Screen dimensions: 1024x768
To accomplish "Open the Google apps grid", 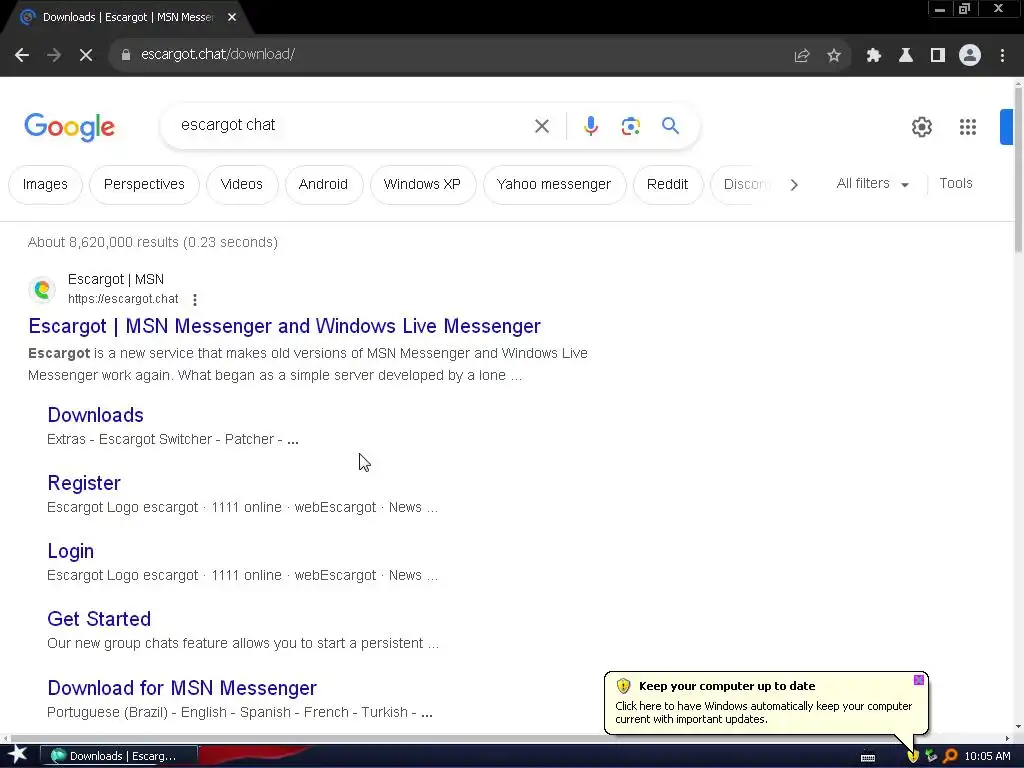I will tap(968, 127).
